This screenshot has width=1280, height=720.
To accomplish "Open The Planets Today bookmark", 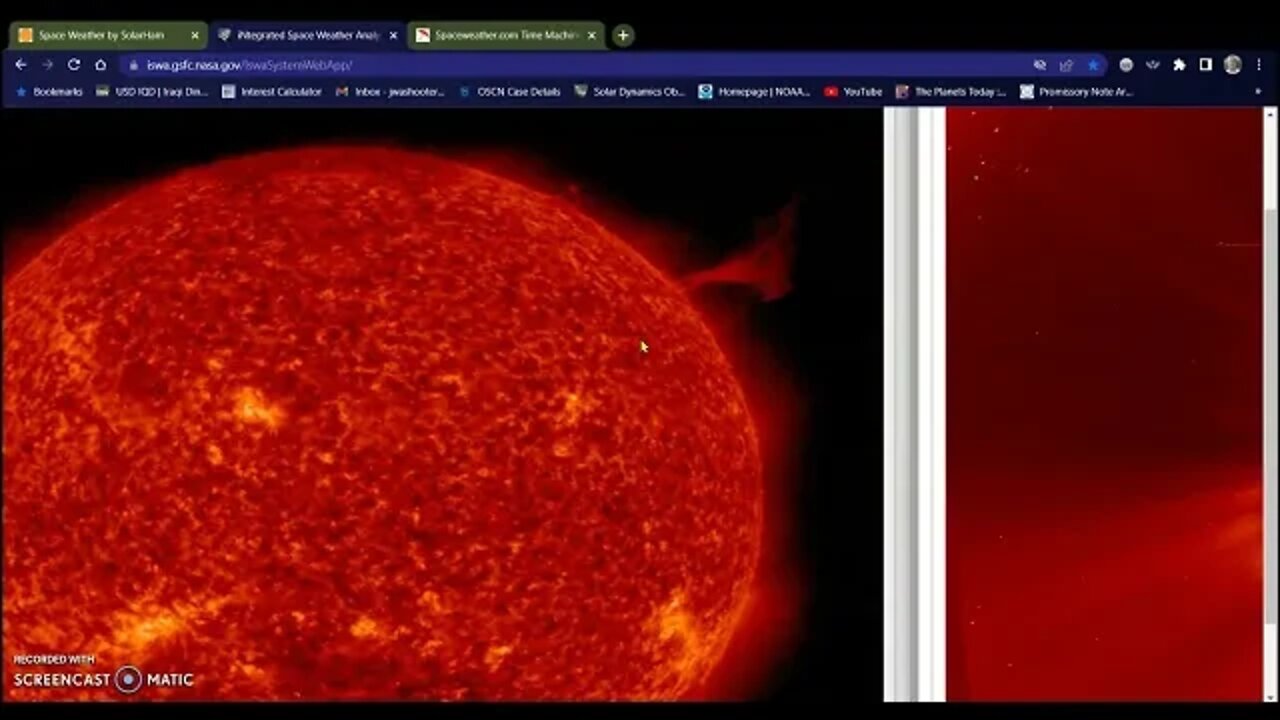I will [x=951, y=92].
